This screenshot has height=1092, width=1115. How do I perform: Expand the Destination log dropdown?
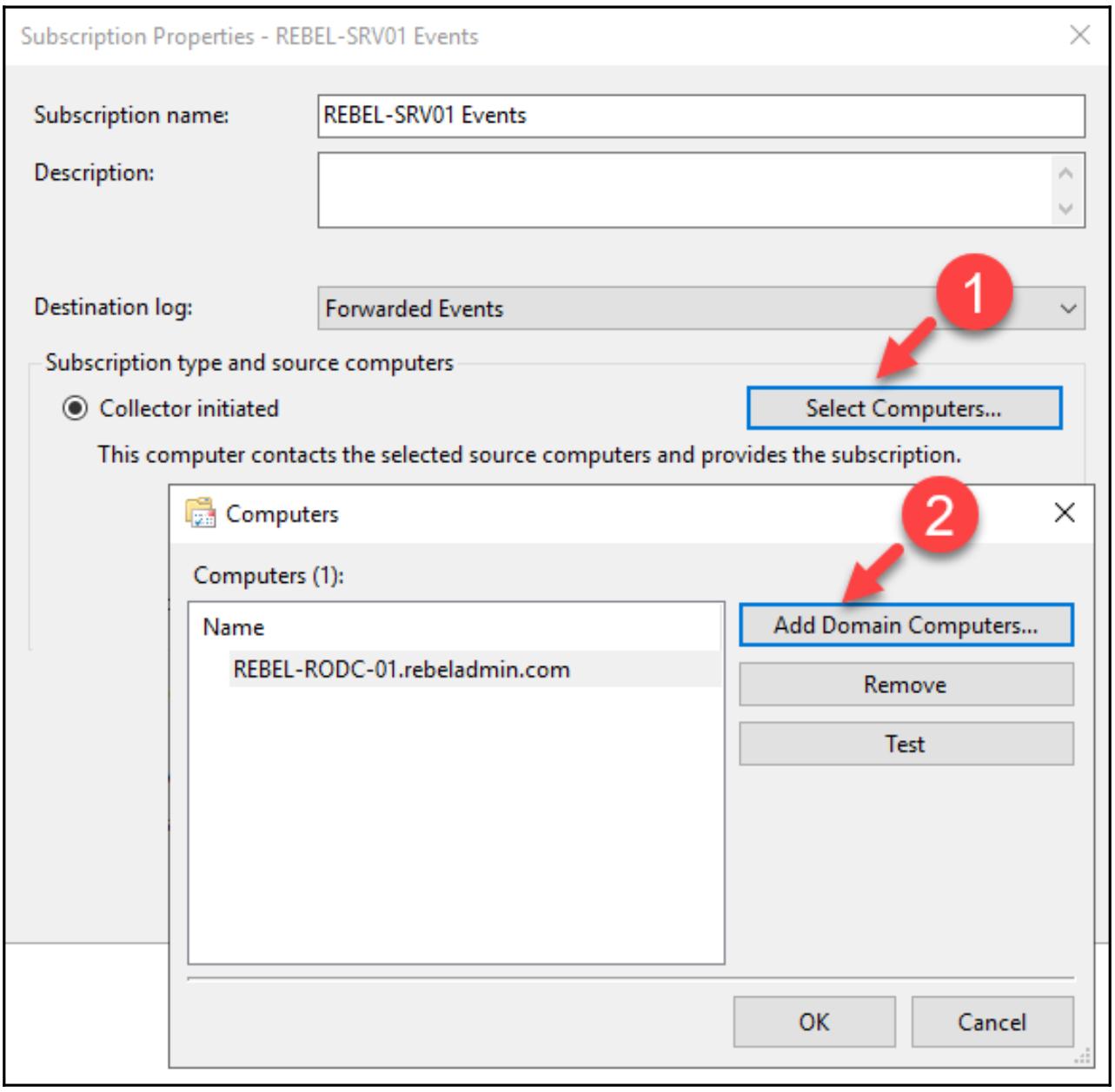pyautogui.click(x=1068, y=309)
